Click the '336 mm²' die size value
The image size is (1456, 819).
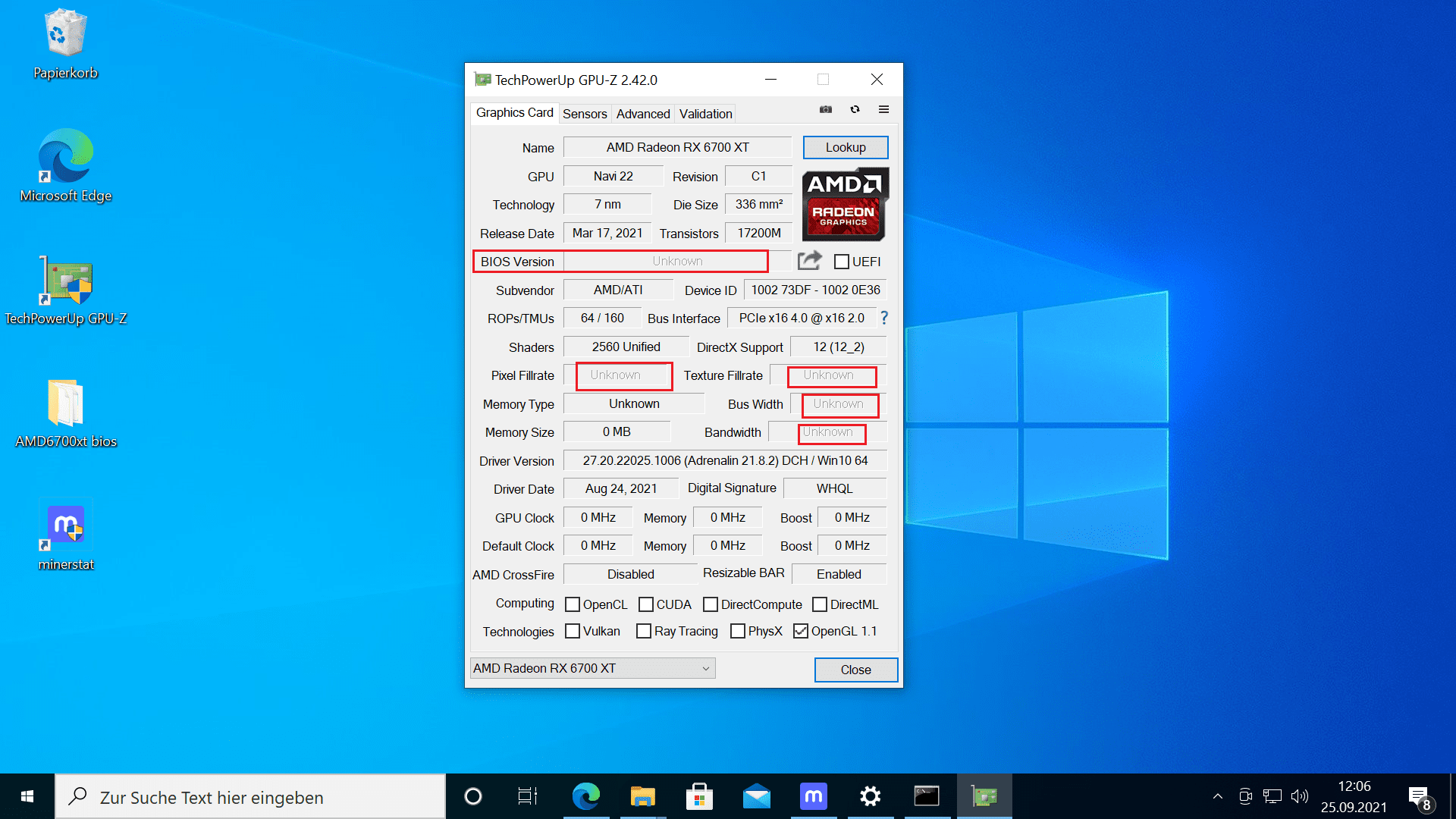(759, 204)
